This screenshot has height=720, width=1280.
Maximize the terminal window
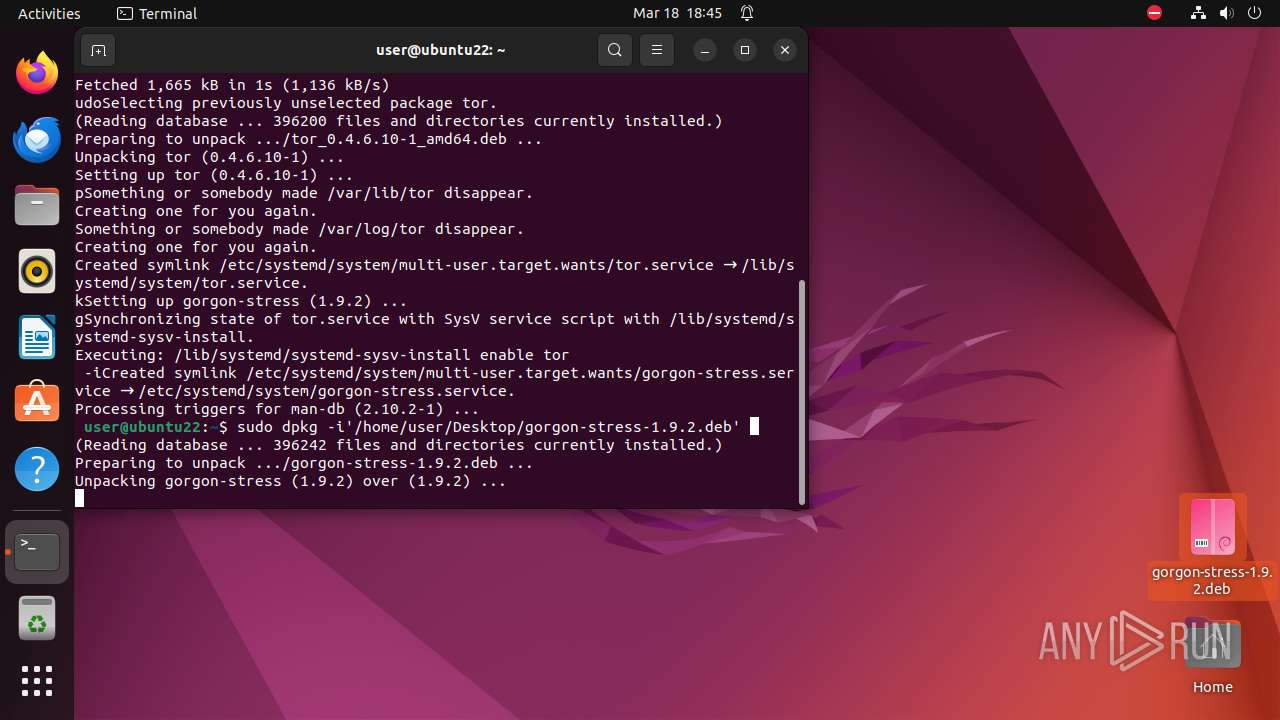(745, 50)
